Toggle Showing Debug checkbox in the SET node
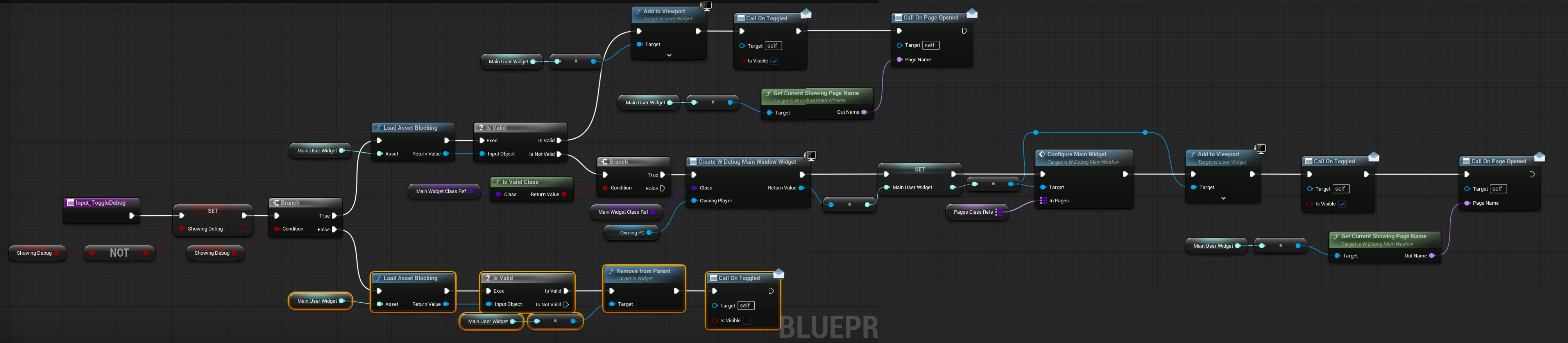Screen dimensions: 1568x343 (243, 229)
